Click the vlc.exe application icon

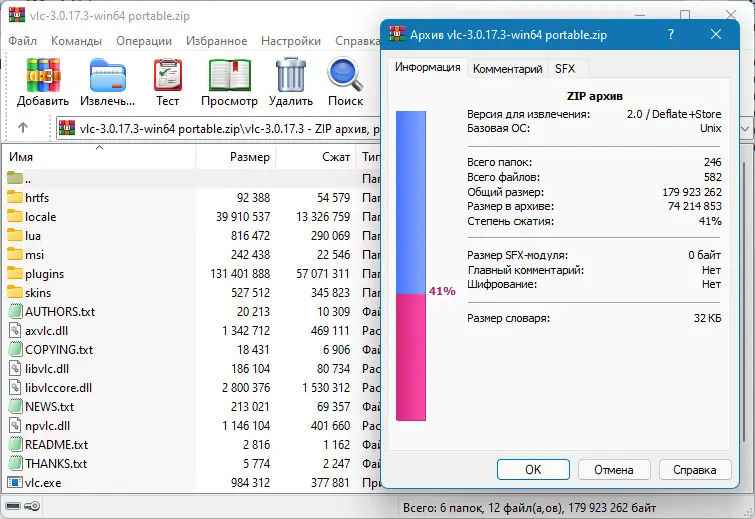(x=15, y=482)
